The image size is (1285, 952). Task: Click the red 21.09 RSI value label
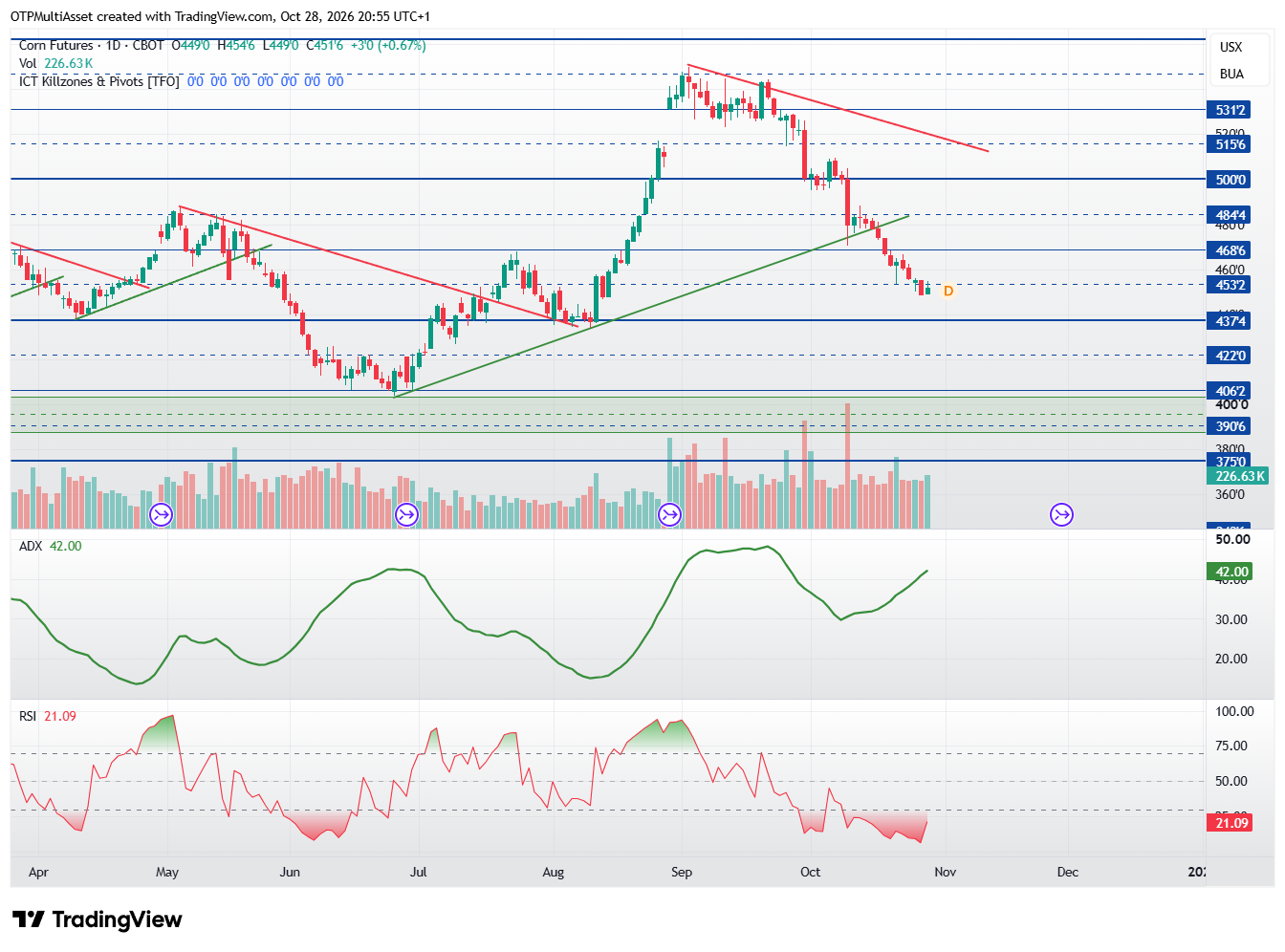click(1231, 823)
